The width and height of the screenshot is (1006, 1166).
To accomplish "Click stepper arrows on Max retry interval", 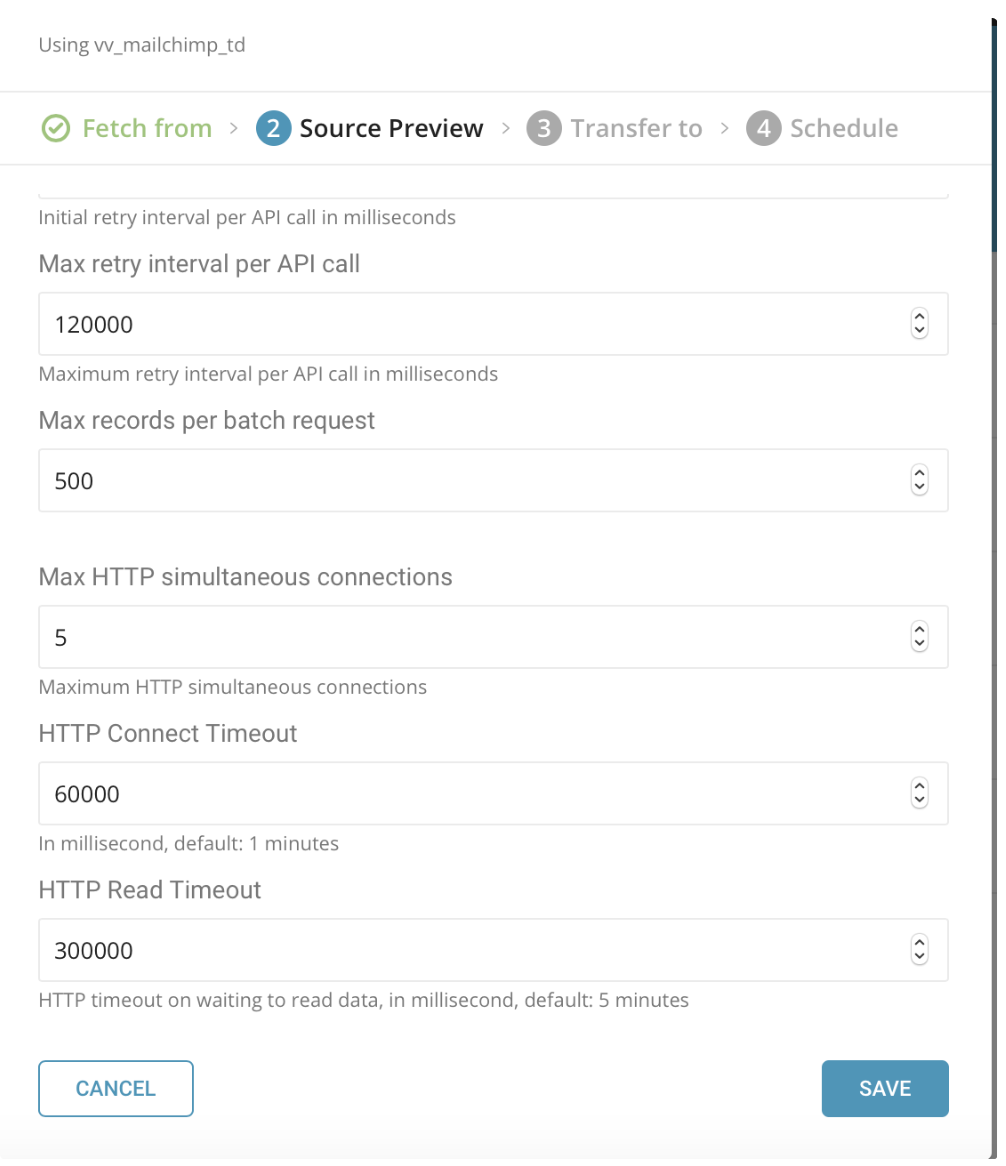I will pos(920,324).
